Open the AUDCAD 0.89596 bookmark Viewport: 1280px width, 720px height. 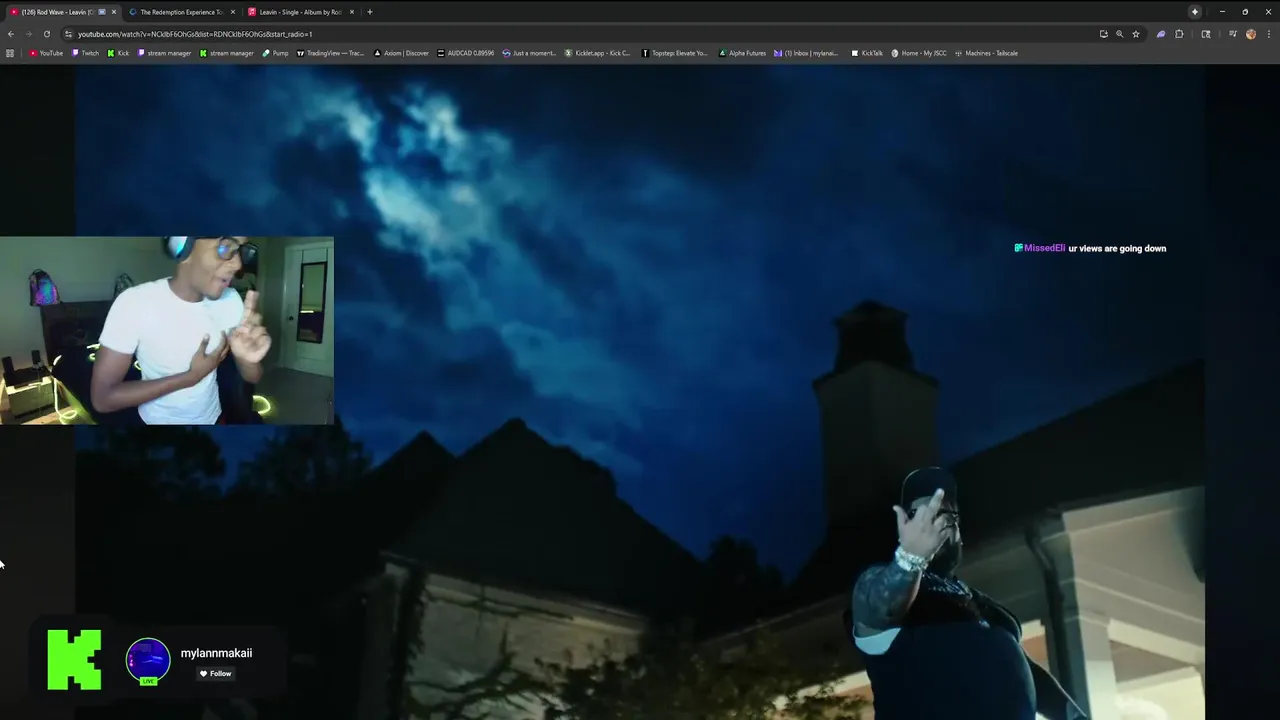(x=466, y=53)
